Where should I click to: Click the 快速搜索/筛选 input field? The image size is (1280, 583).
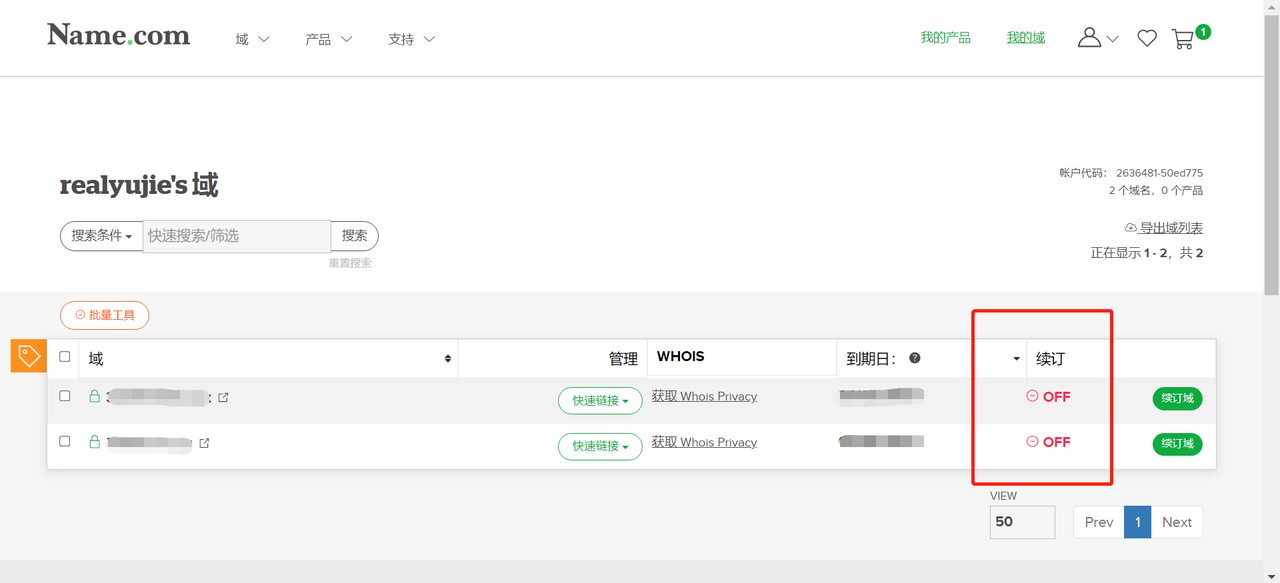pos(236,236)
